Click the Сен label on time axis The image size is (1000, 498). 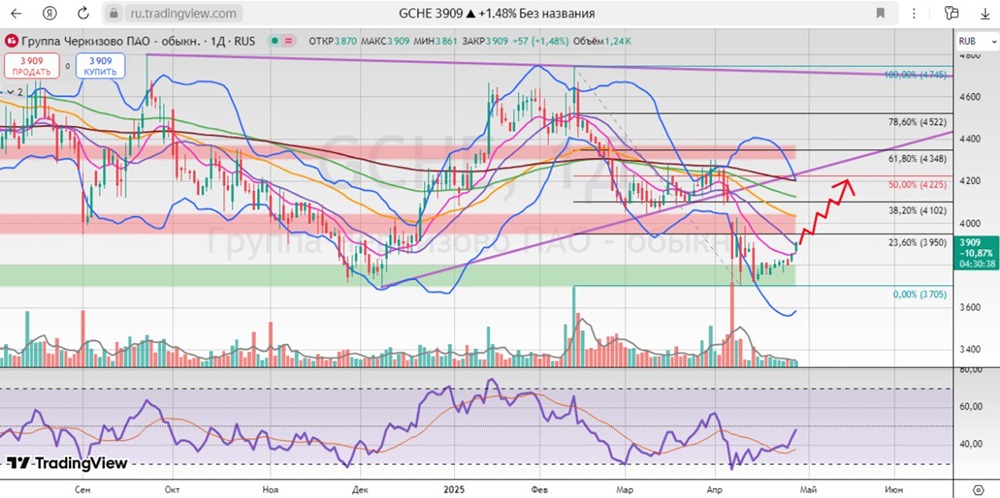pyautogui.click(x=83, y=490)
